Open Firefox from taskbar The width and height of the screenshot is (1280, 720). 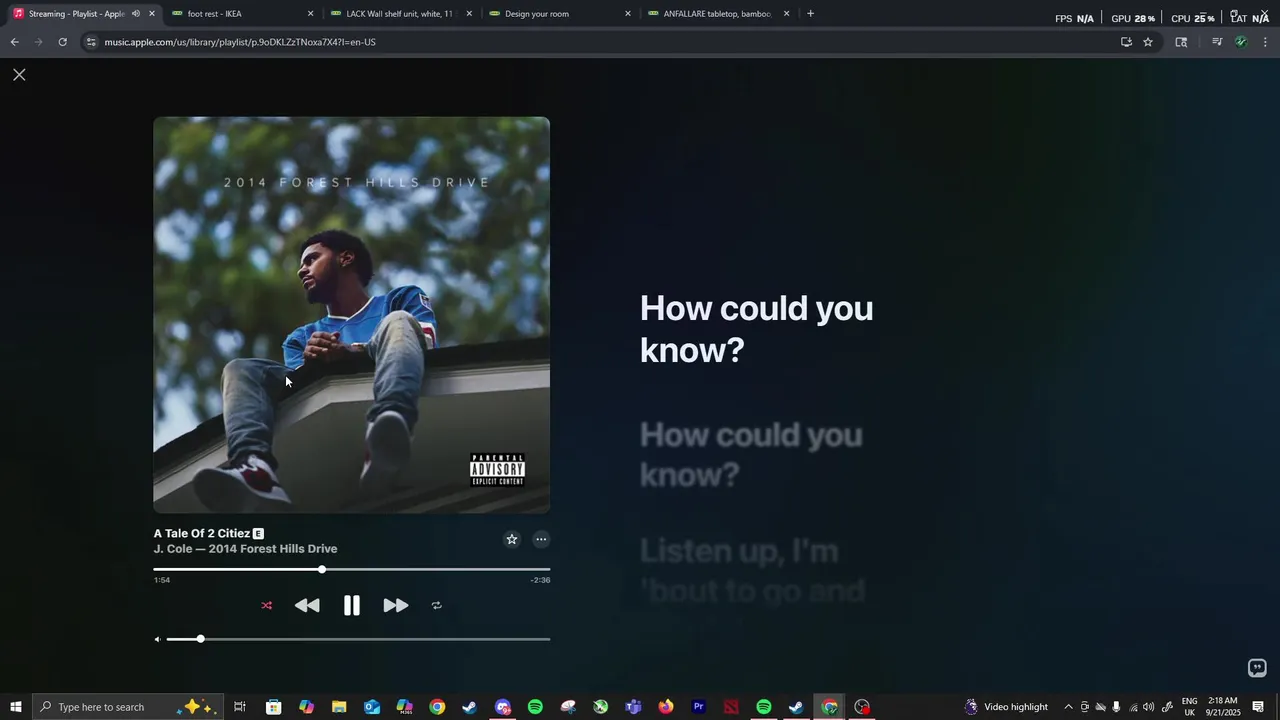click(x=666, y=707)
